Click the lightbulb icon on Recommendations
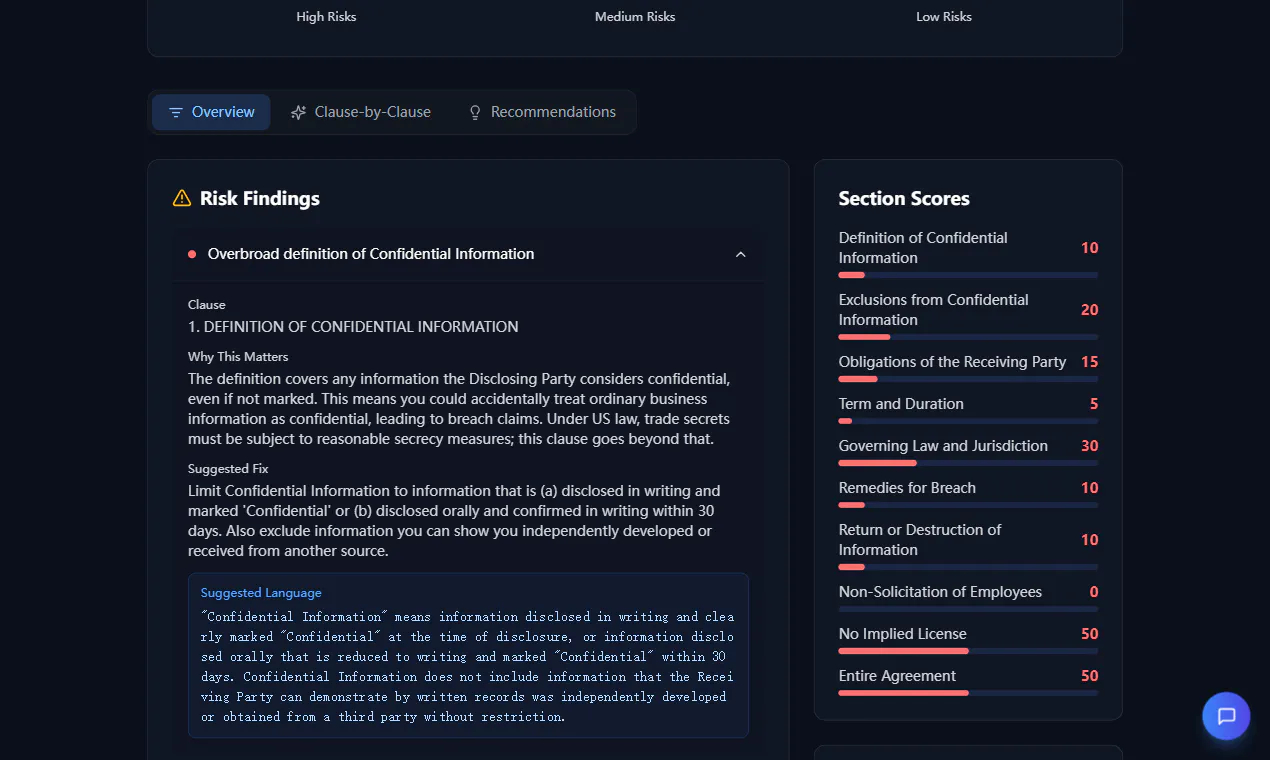The width and height of the screenshot is (1270, 760). pyautogui.click(x=475, y=113)
